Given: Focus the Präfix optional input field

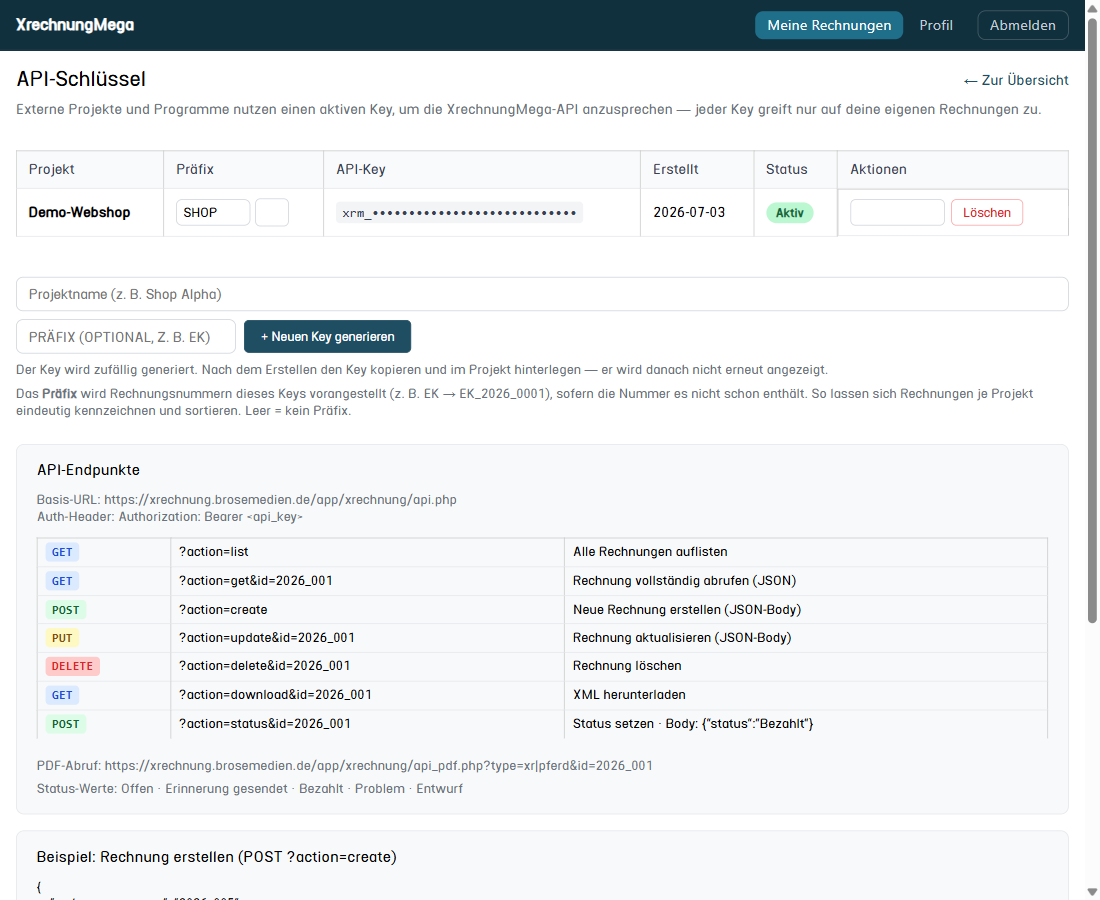Looking at the screenshot, I should (x=126, y=337).
